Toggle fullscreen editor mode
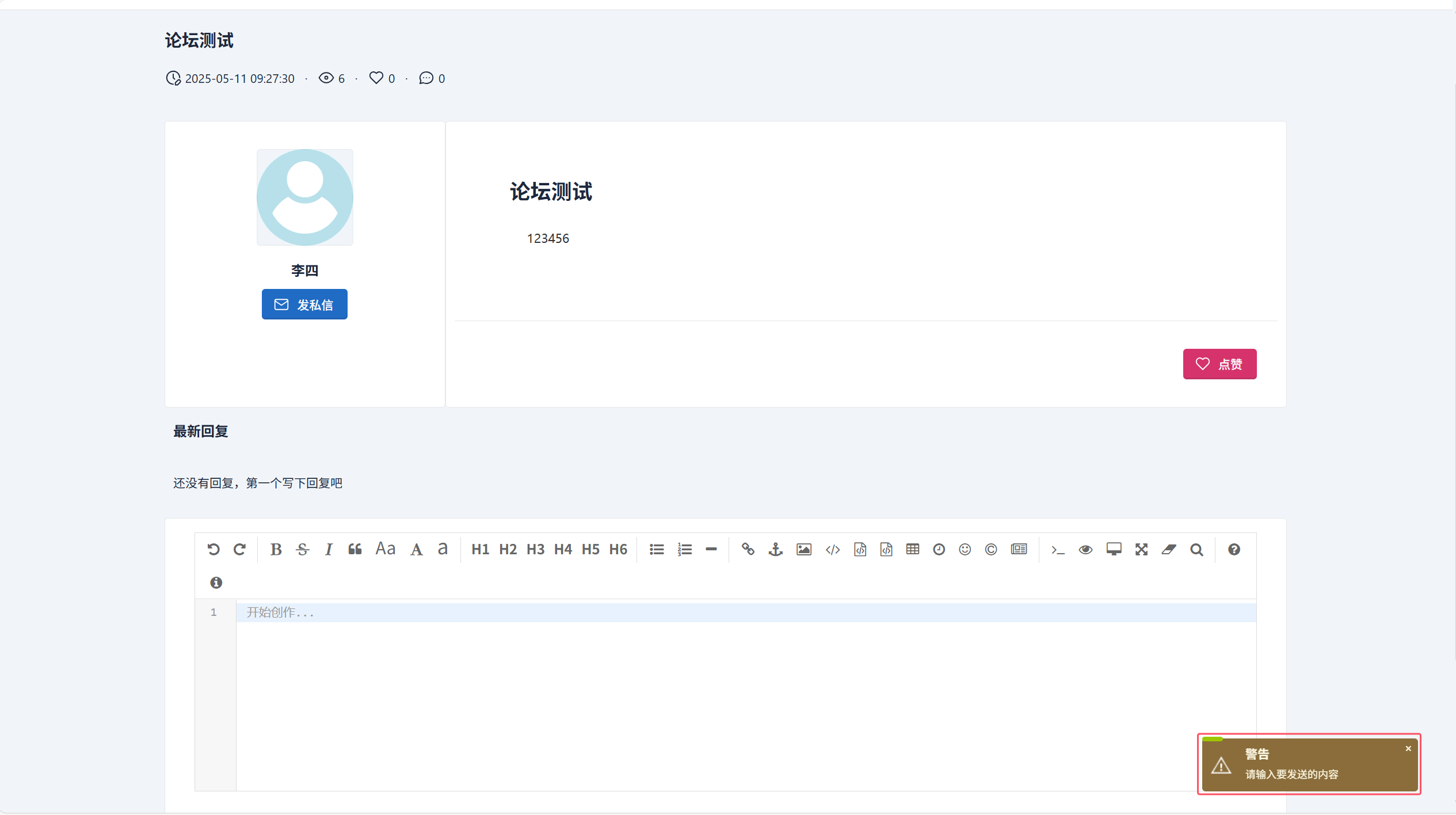Image resolution: width=1456 pixels, height=815 pixels. (1142, 550)
